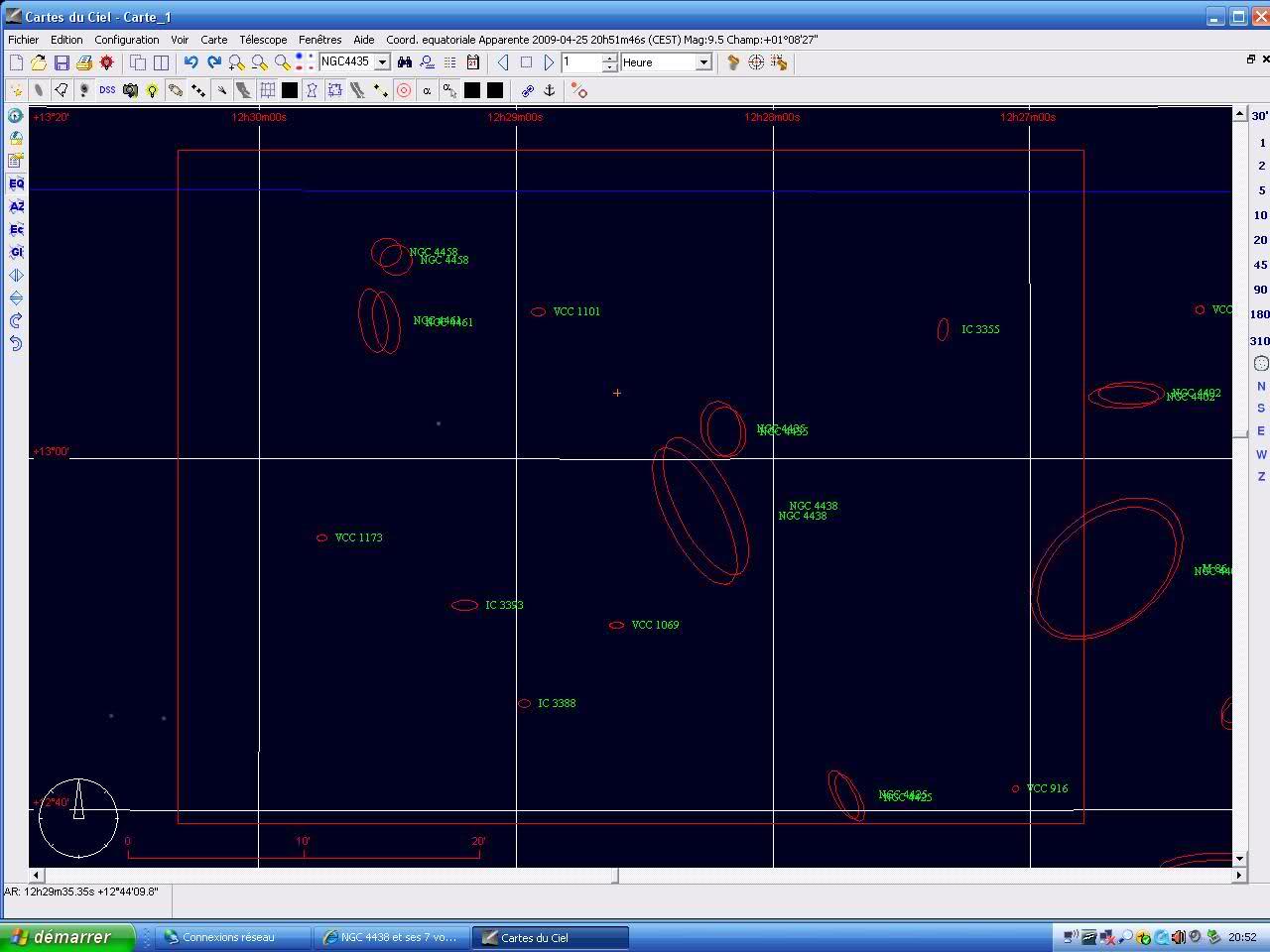The height and width of the screenshot is (952, 1270).
Task: Switch to NGC 4438 browser taskbar window
Action: coord(391,937)
